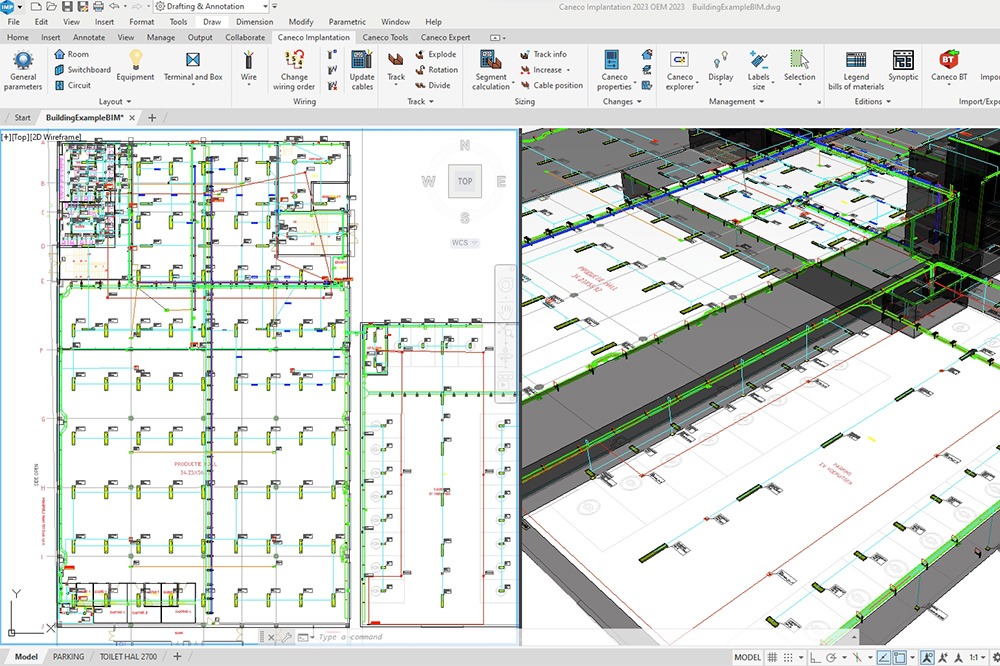This screenshot has height=666, width=1000.
Task: Switch to the Annotate ribbon tab
Action: coord(89,37)
